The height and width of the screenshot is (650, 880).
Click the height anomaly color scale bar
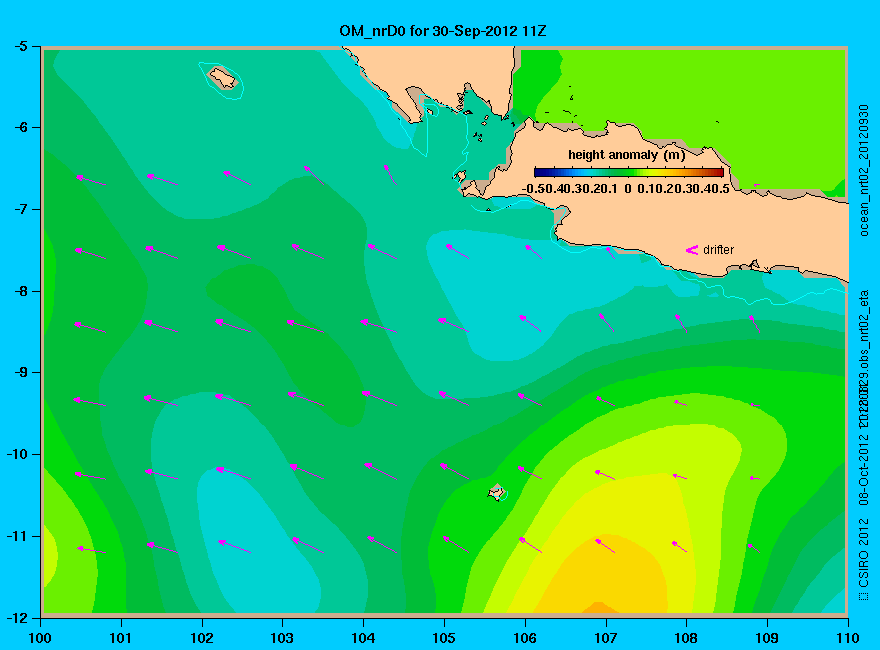[629, 172]
